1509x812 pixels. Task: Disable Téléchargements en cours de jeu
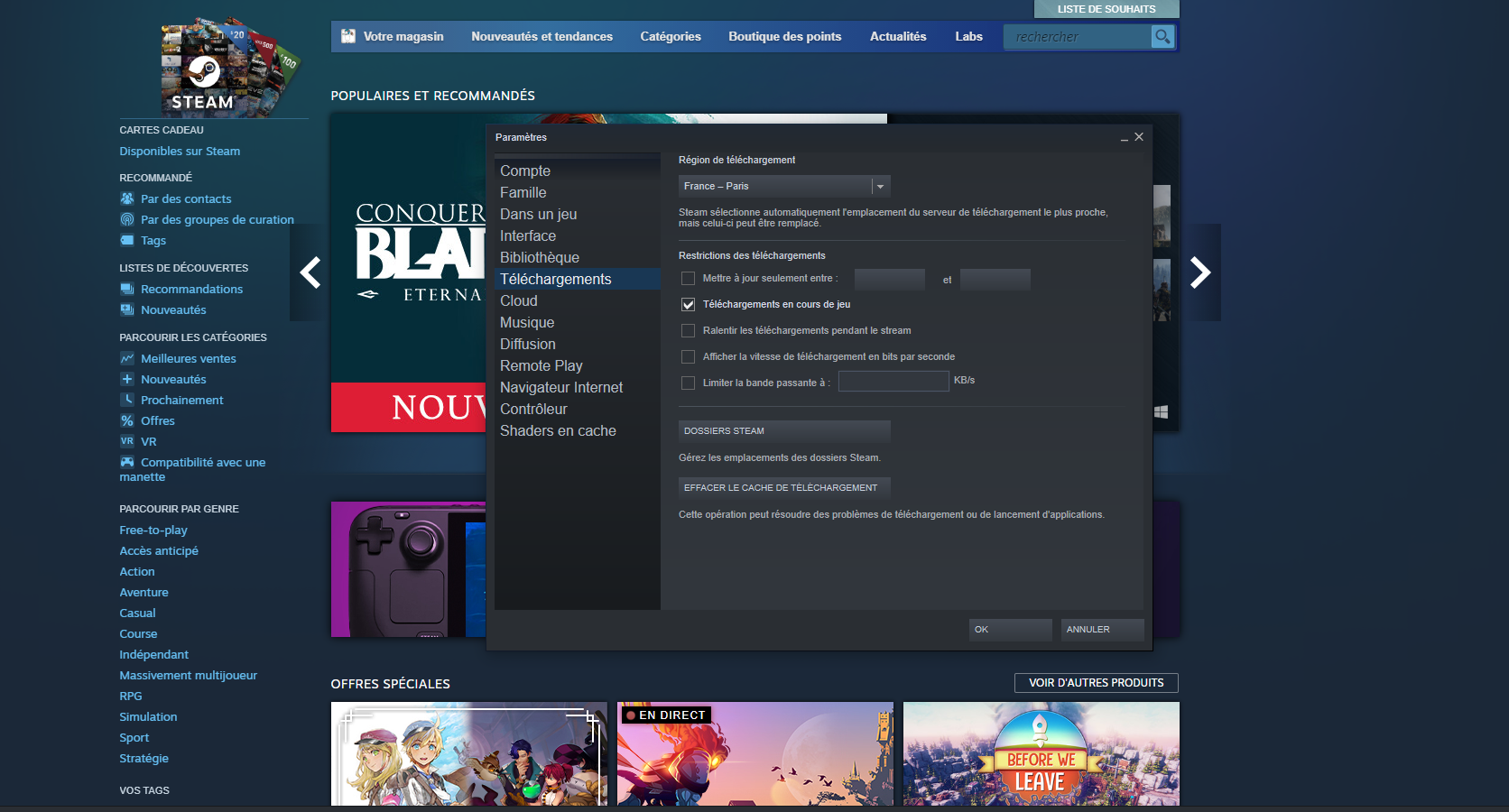(x=687, y=304)
